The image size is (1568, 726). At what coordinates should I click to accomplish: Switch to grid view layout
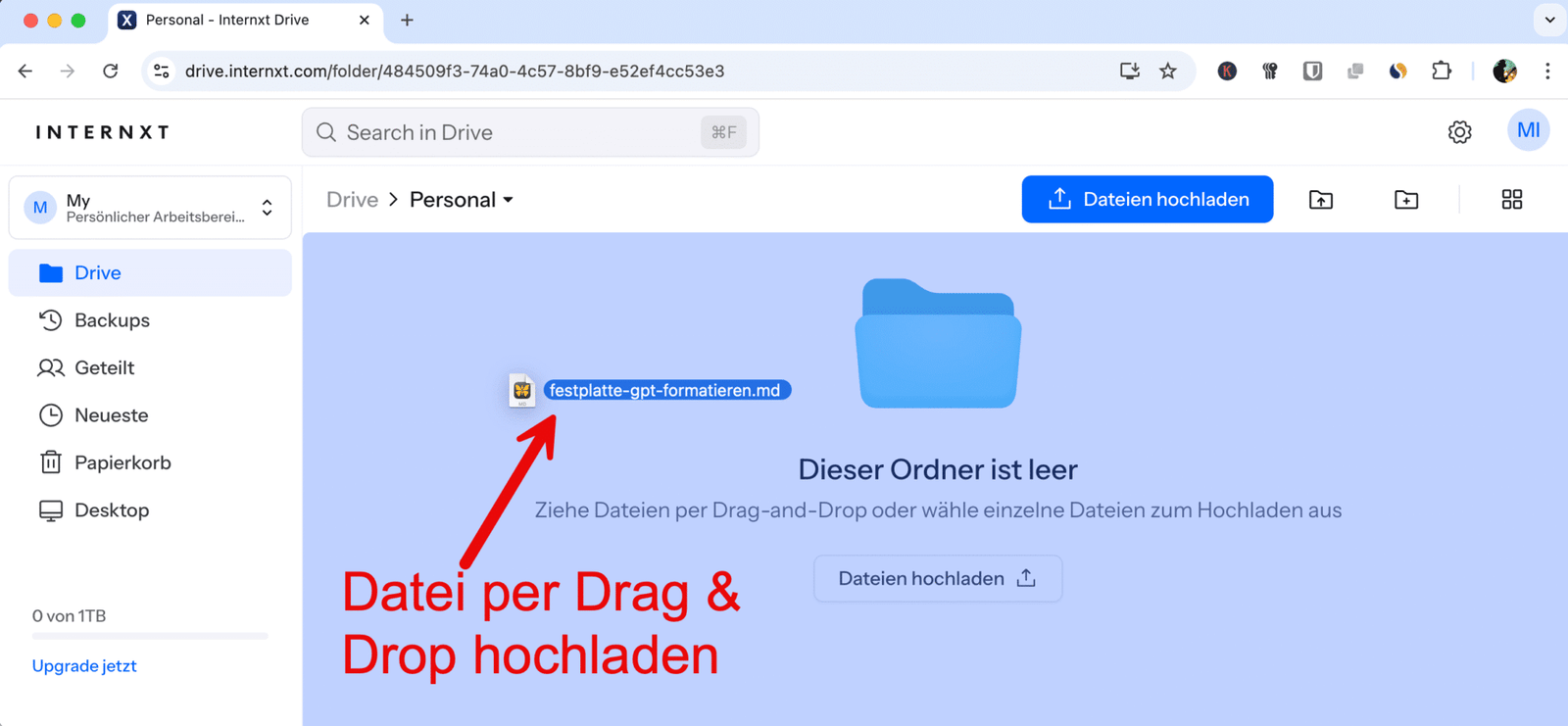coord(1512,200)
